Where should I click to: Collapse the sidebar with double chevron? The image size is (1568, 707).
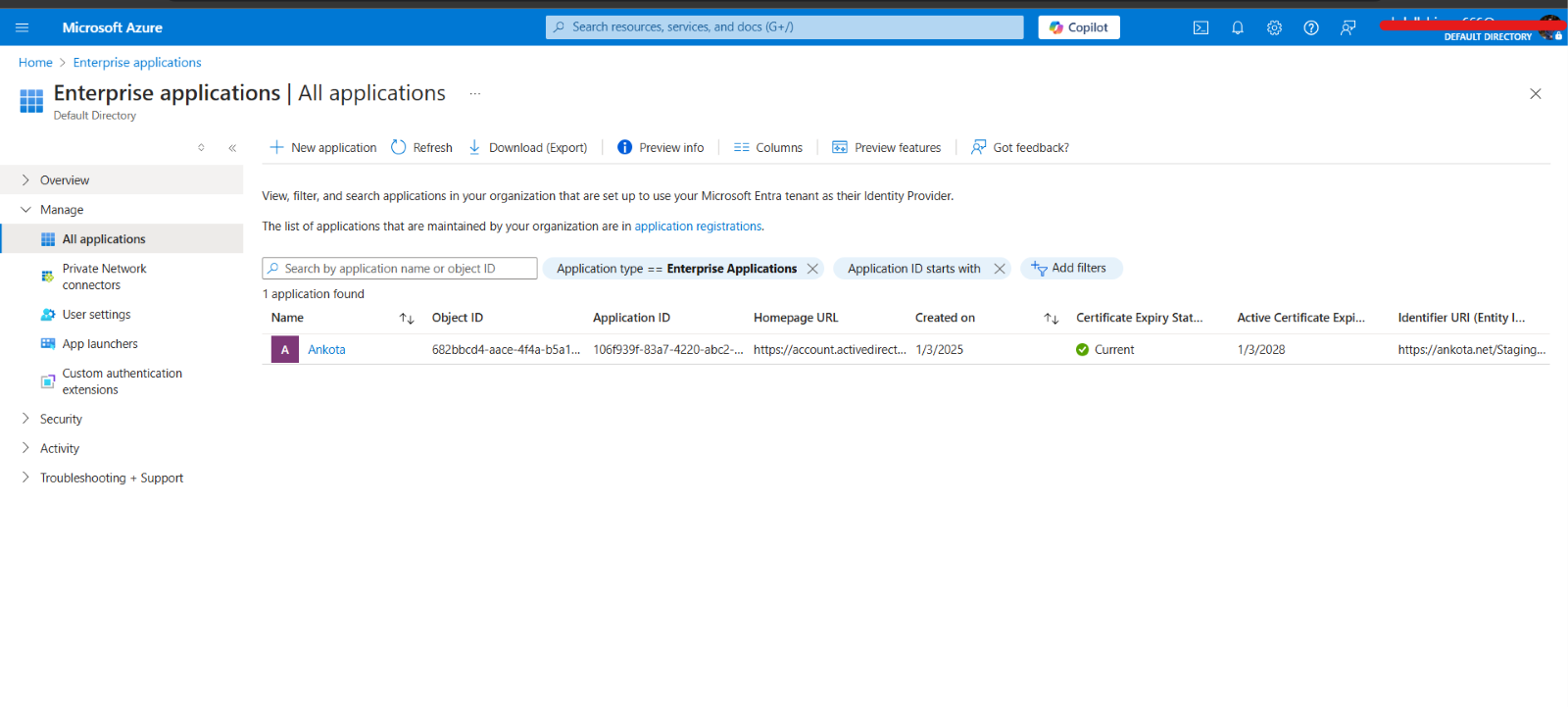click(x=232, y=148)
